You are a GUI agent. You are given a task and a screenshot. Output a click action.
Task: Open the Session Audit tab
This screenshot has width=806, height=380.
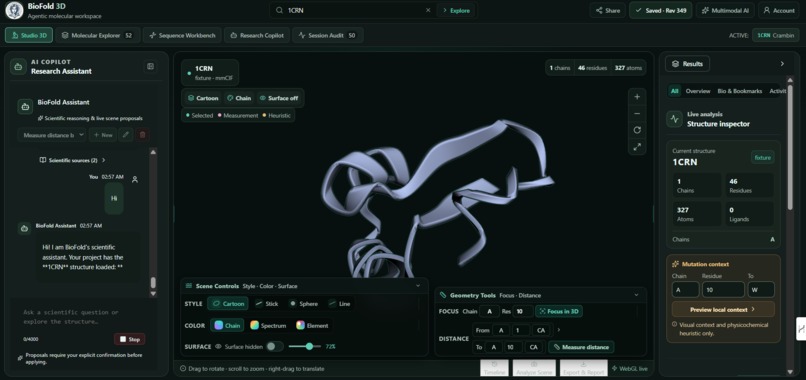click(327, 35)
